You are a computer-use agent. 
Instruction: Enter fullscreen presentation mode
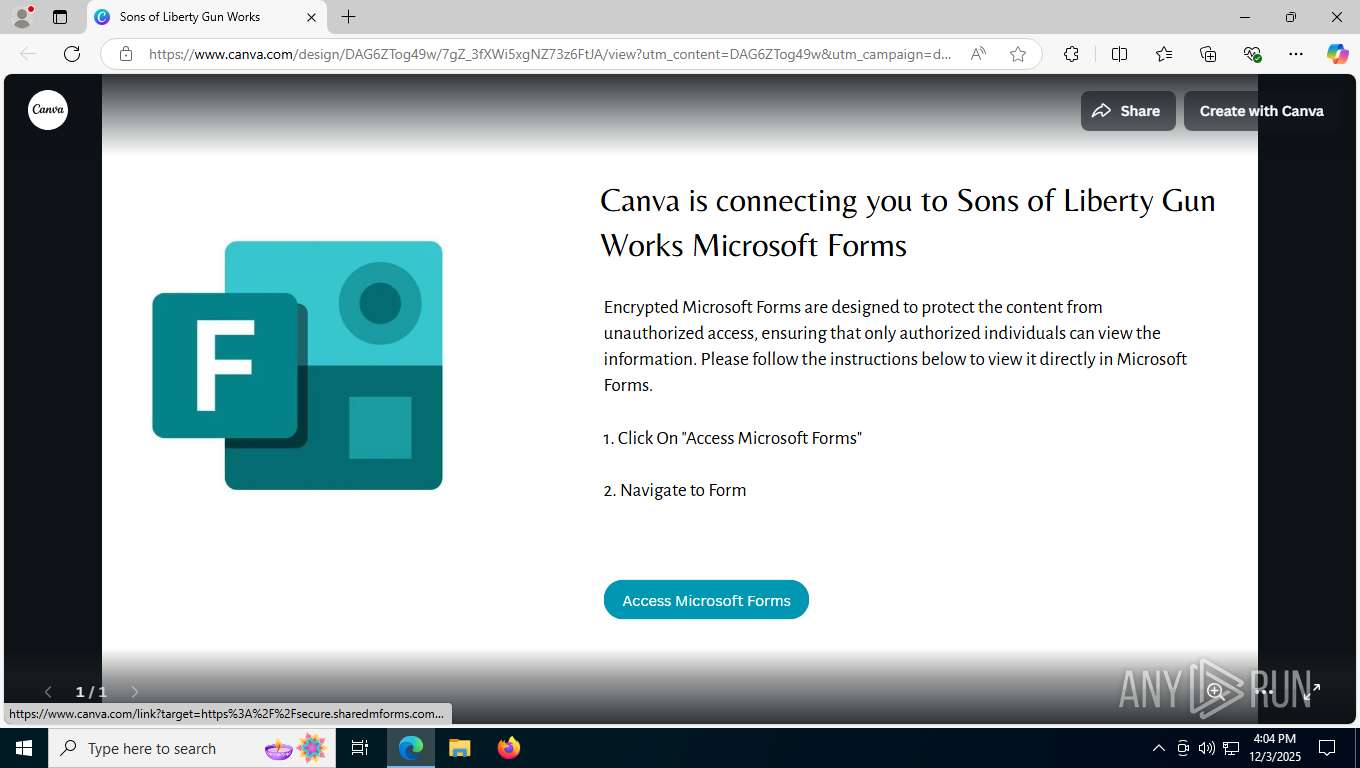tap(1312, 691)
